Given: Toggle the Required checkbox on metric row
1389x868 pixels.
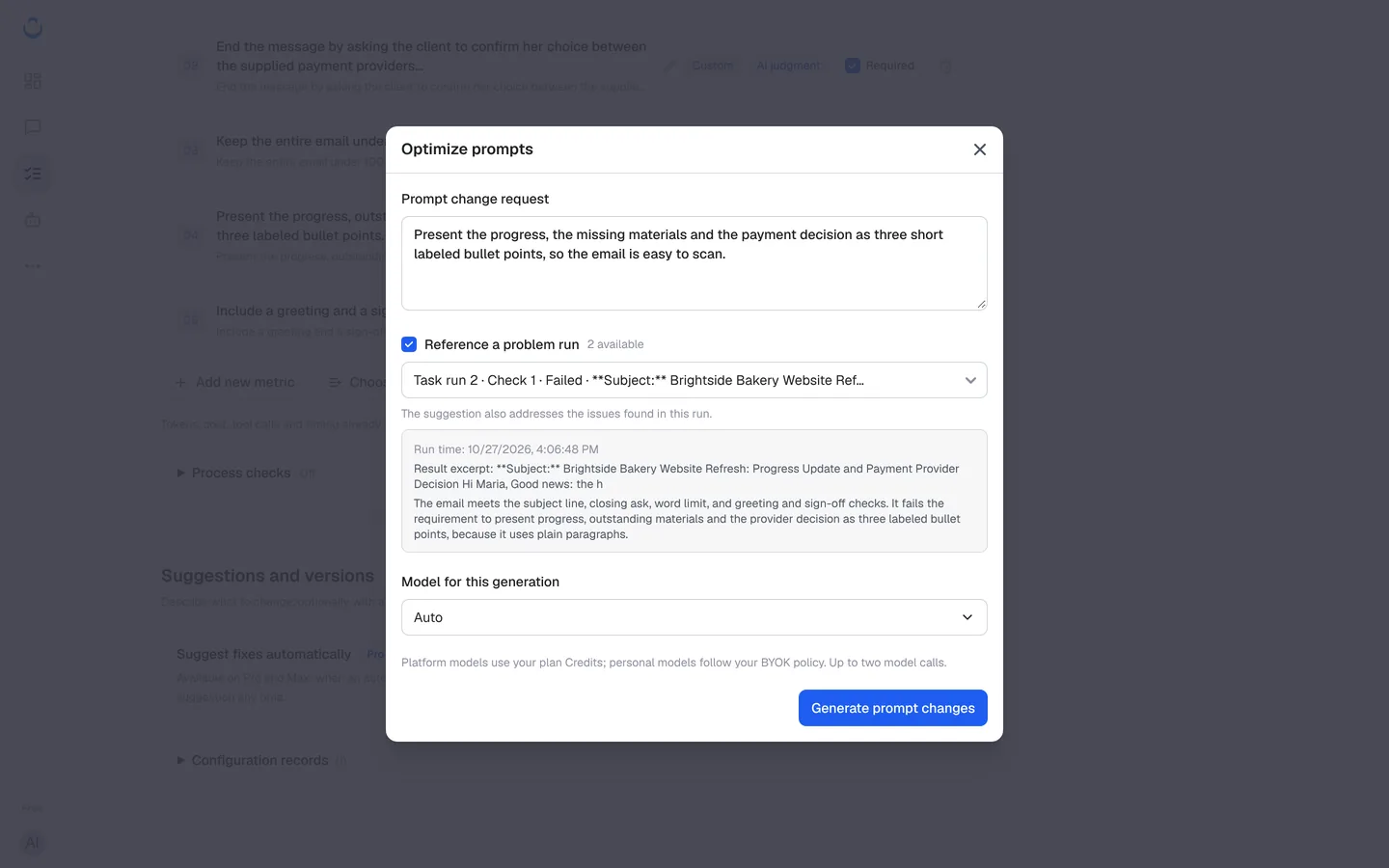Looking at the screenshot, I should 853,66.
